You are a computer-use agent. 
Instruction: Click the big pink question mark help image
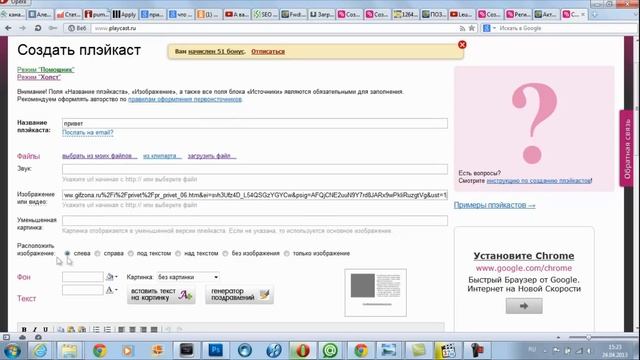point(534,123)
